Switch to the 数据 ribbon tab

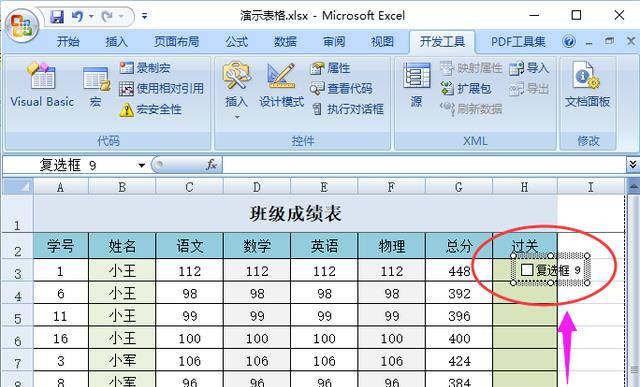point(285,41)
